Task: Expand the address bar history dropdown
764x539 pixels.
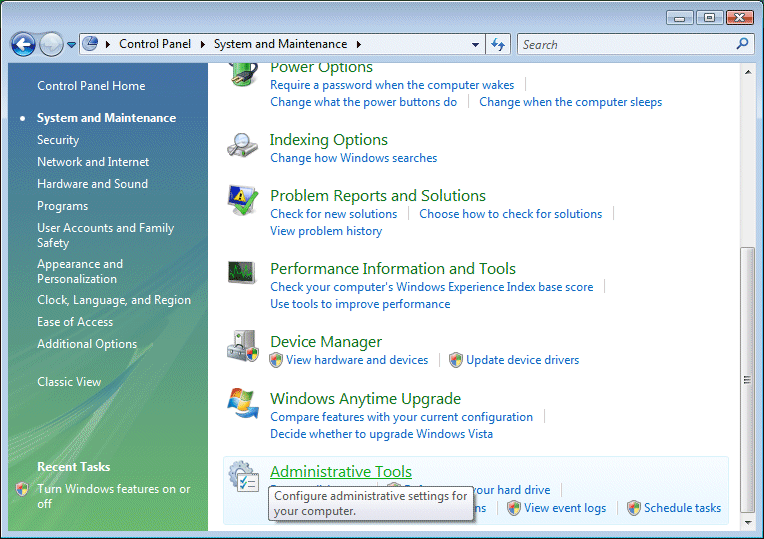Action: coord(475,45)
